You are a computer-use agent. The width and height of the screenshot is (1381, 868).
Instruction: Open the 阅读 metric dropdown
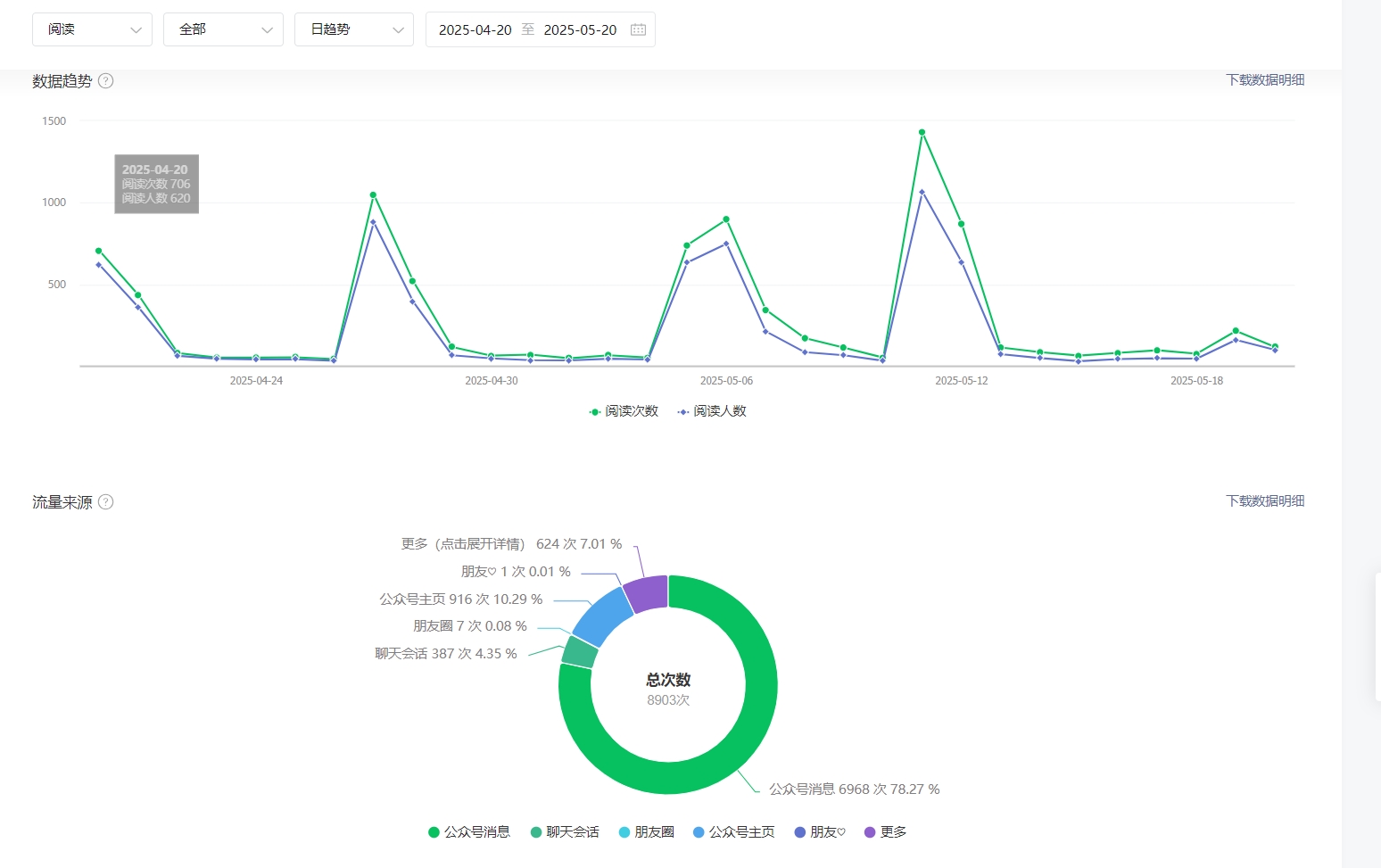click(x=92, y=29)
